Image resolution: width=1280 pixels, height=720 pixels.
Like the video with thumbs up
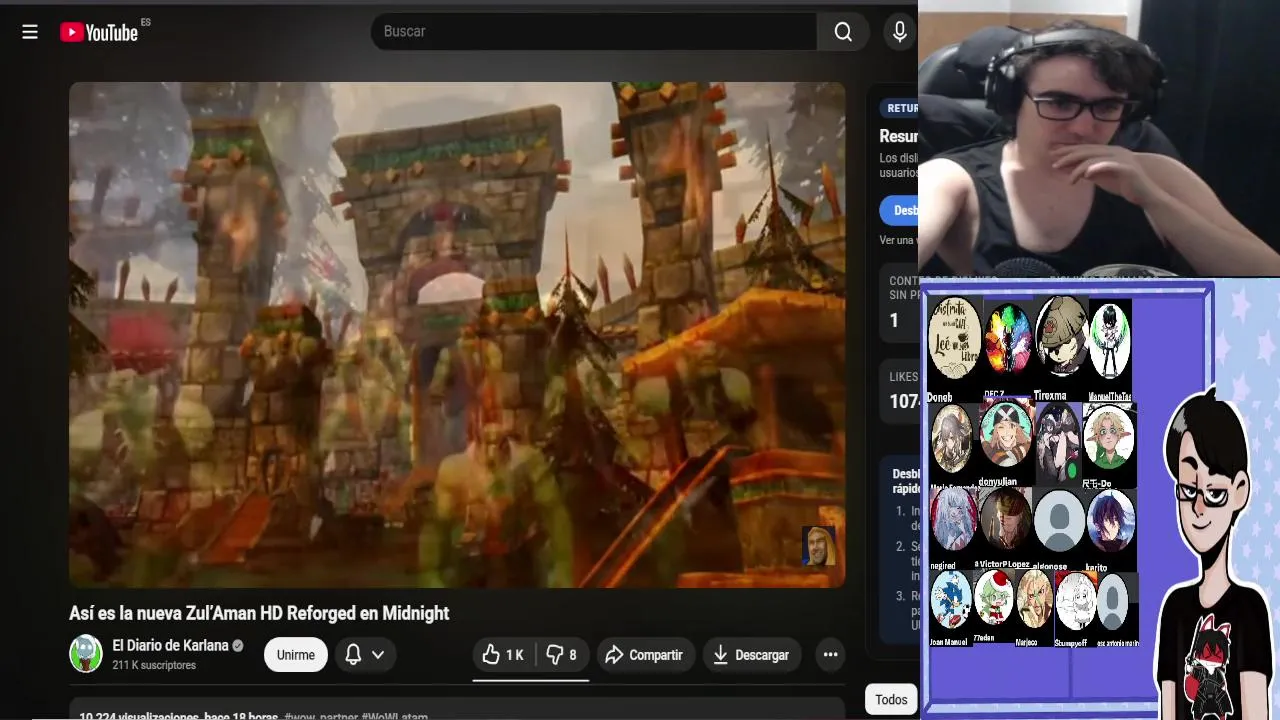503,655
